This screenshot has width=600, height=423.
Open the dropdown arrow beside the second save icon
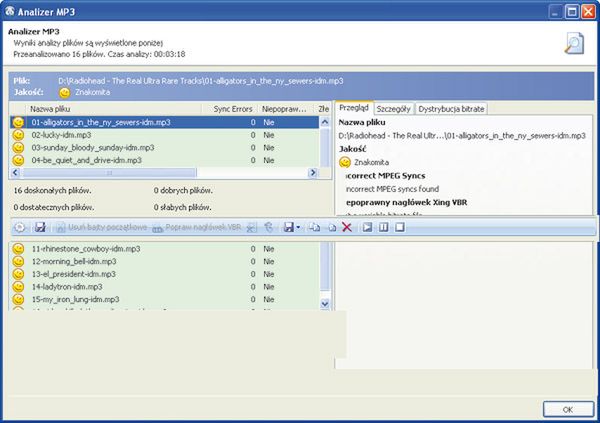click(x=299, y=228)
